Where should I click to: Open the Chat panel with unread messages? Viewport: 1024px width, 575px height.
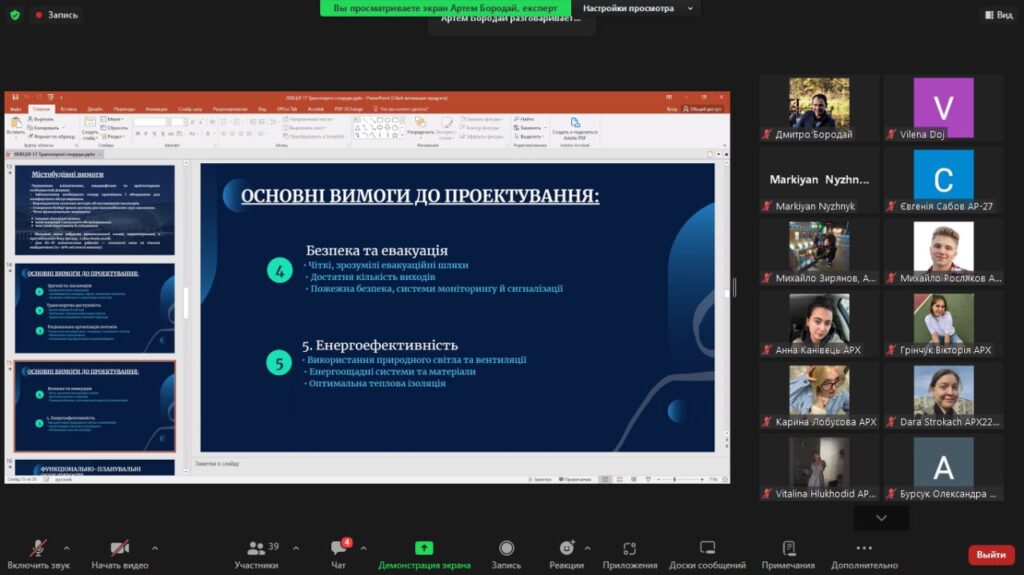coord(339,554)
